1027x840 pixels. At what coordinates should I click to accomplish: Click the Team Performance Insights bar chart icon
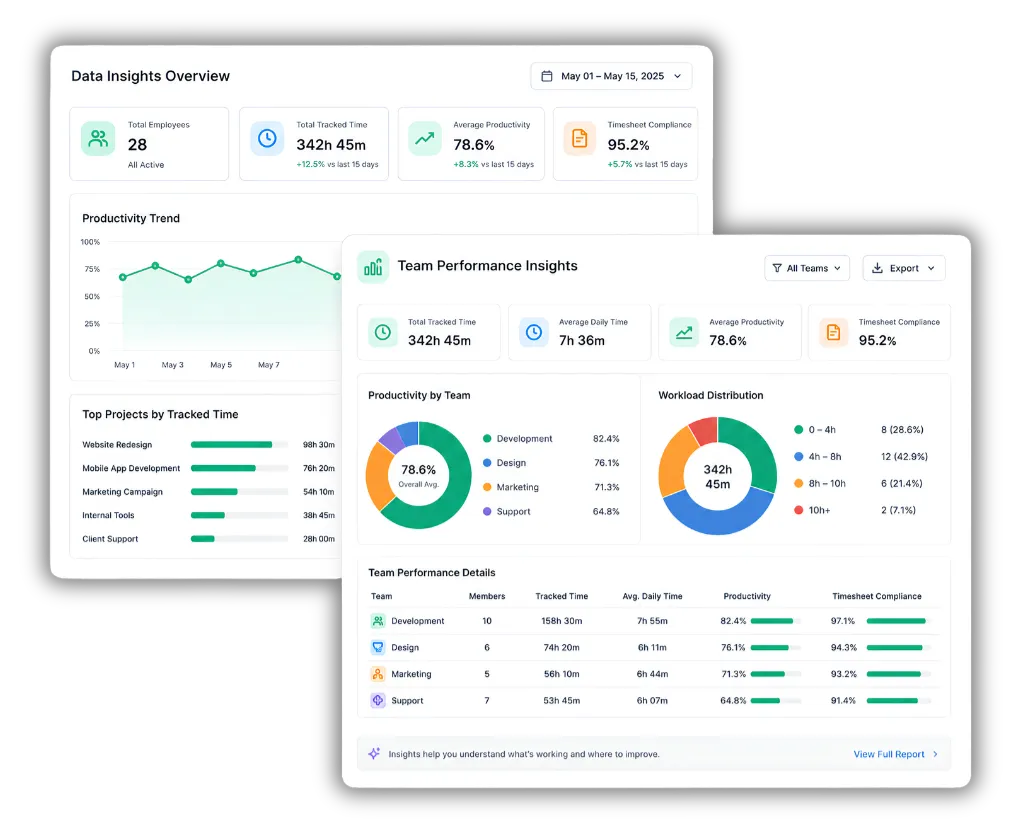click(373, 267)
